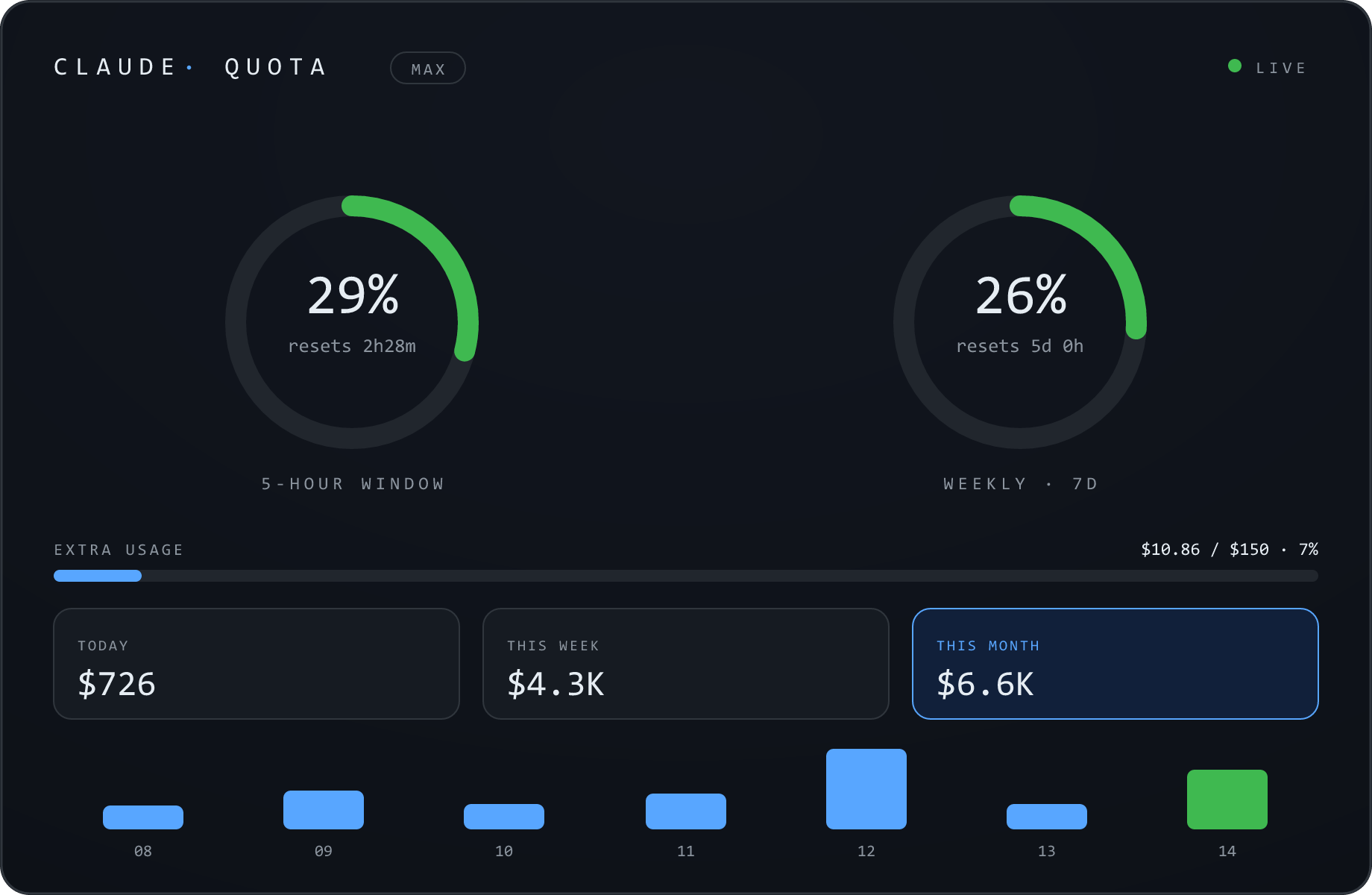Click the 29% usage value
This screenshot has height=895, width=1372.
(353, 295)
